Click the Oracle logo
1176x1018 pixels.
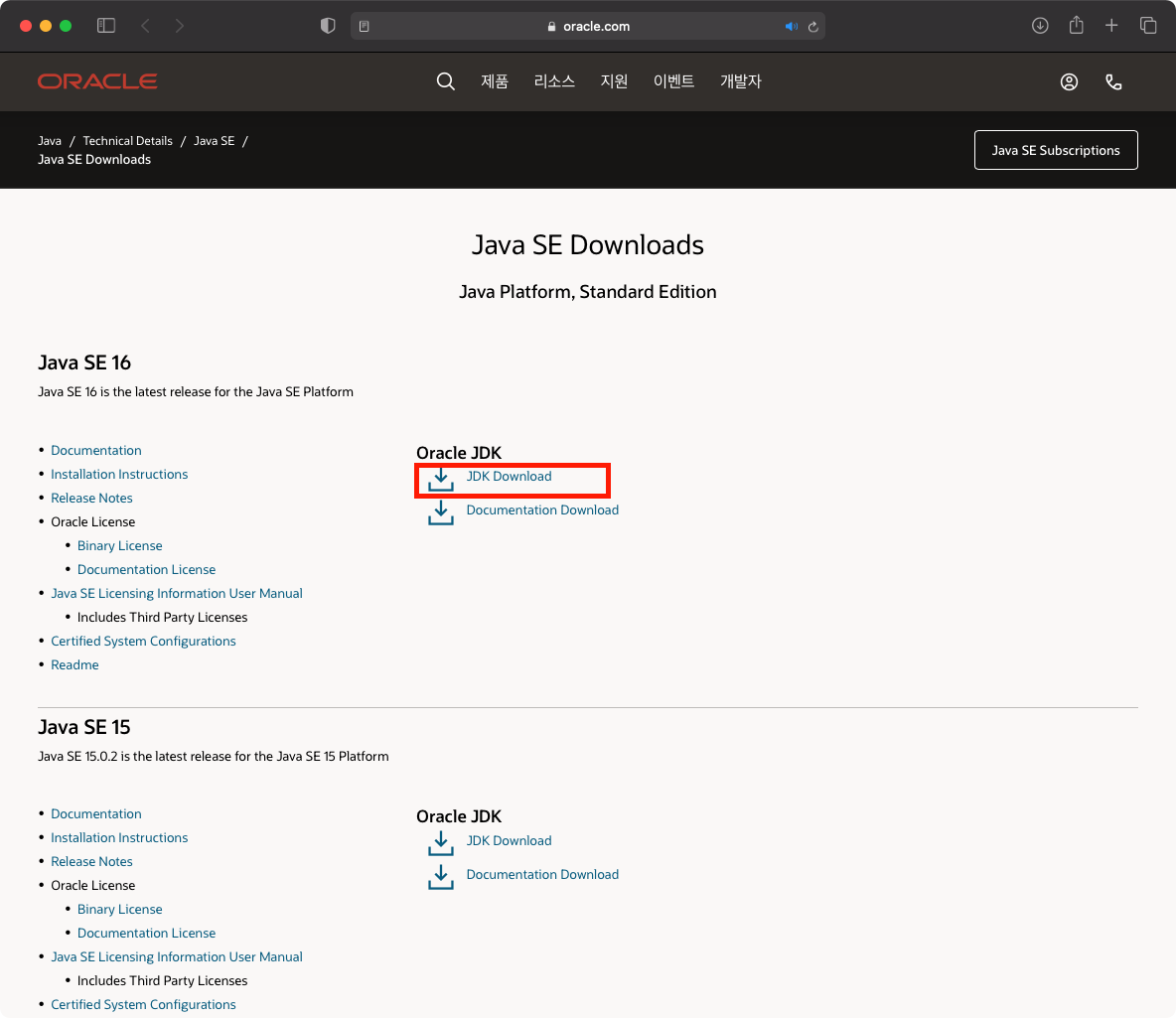pyautogui.click(x=96, y=80)
